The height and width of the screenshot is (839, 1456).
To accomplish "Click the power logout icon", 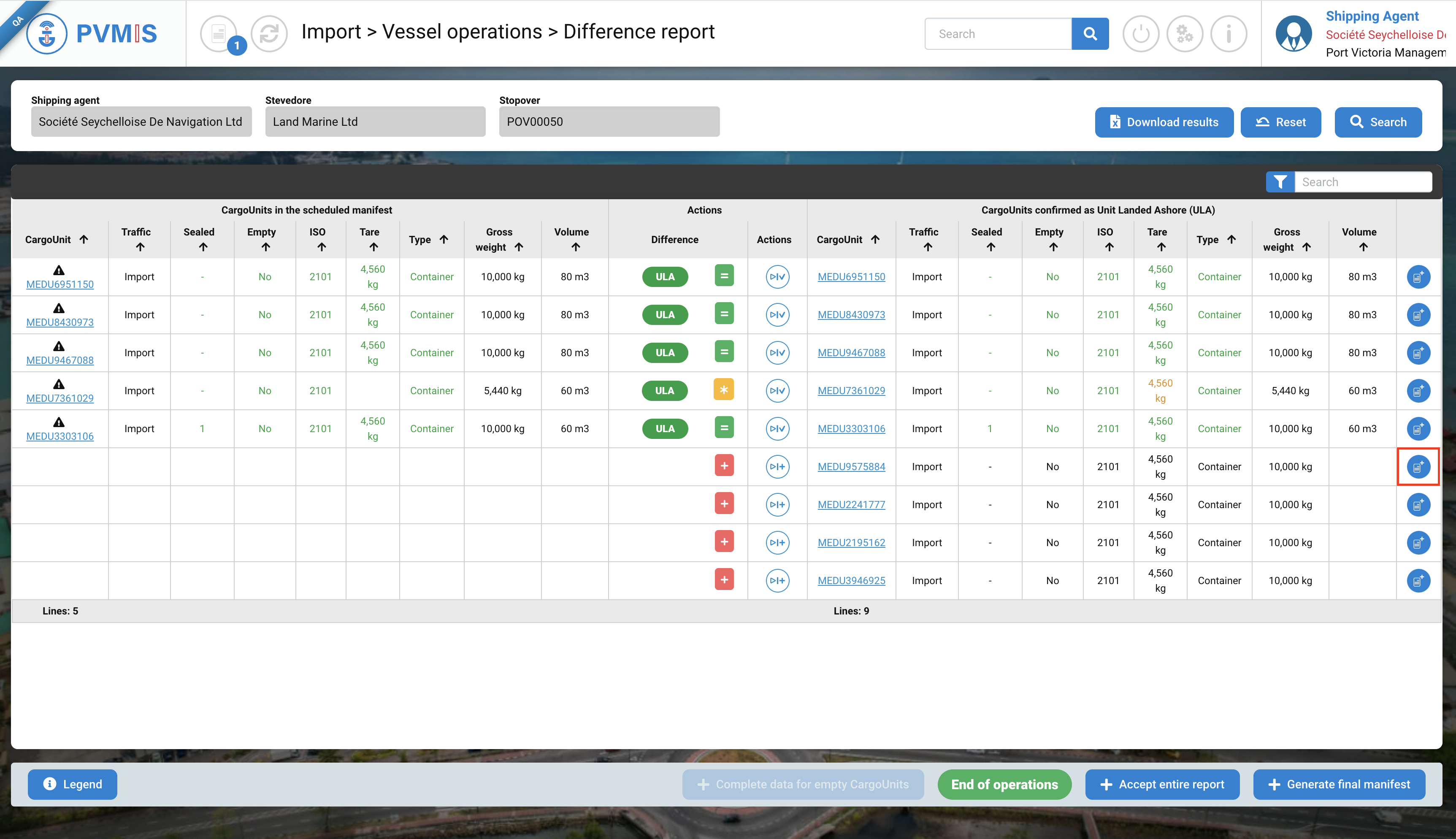I will pyautogui.click(x=1140, y=34).
